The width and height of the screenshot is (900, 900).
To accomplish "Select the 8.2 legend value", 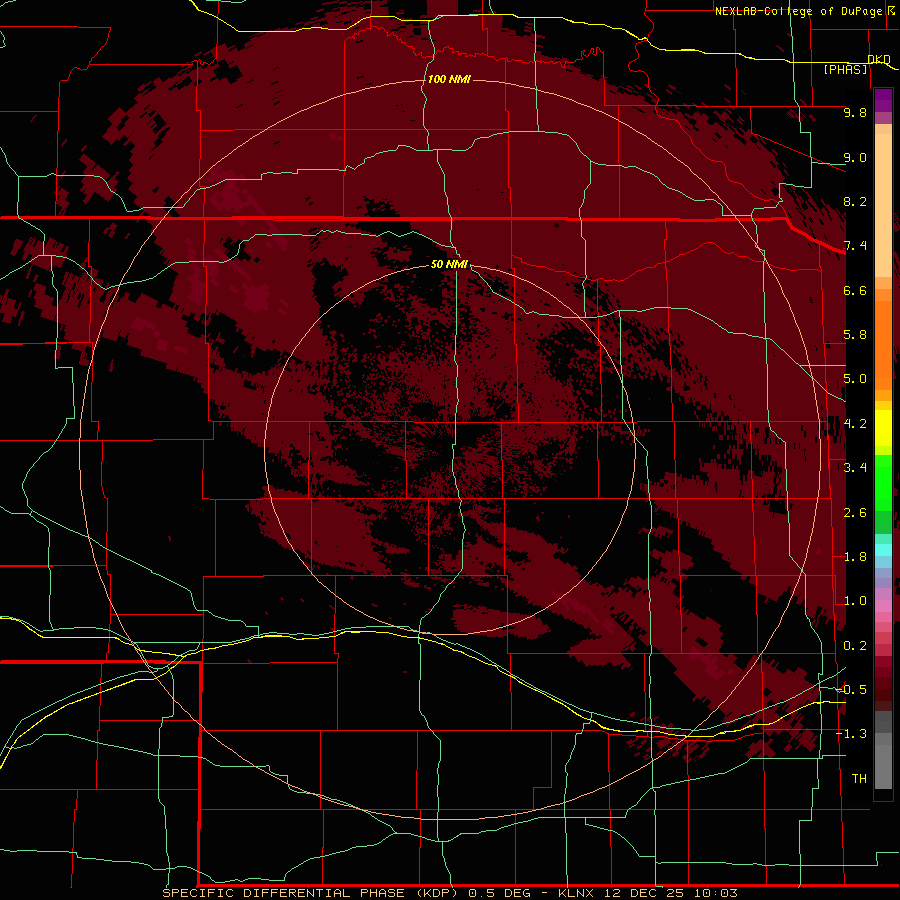I will 855,201.
